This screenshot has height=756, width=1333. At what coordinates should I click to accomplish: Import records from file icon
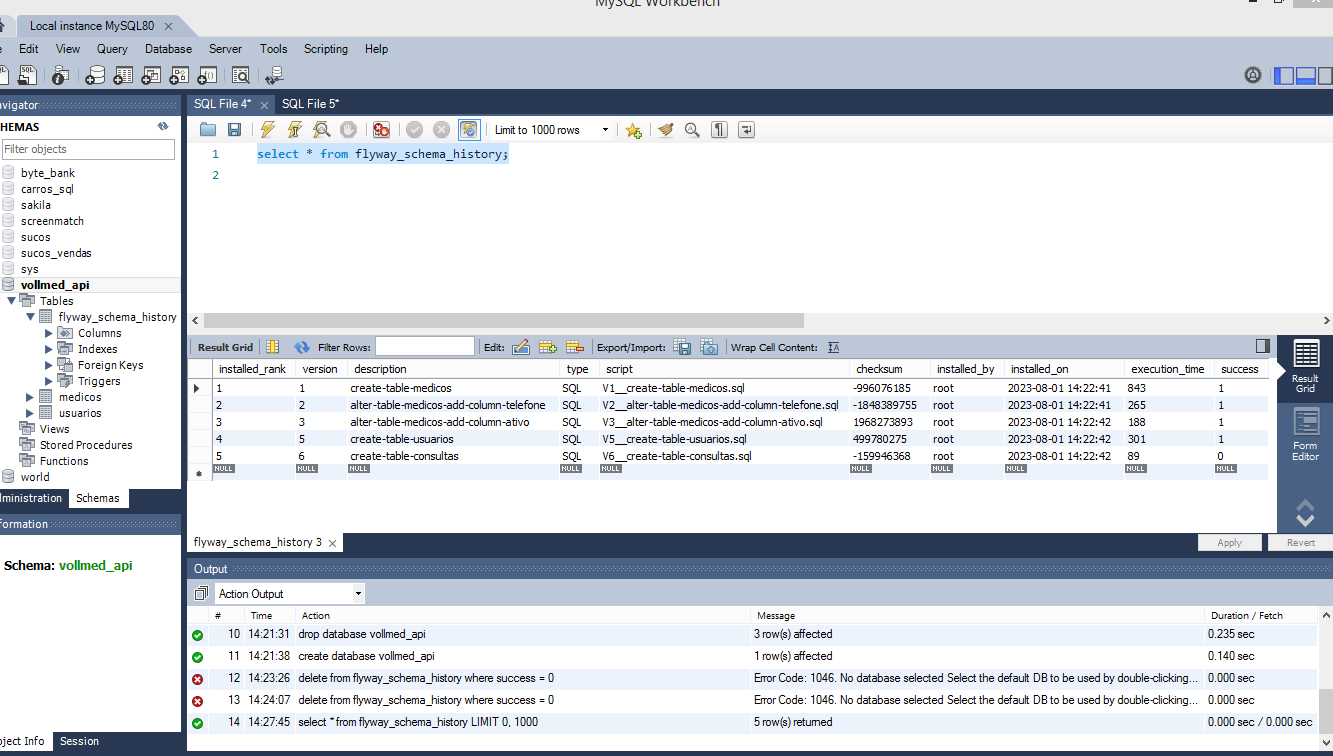709,347
